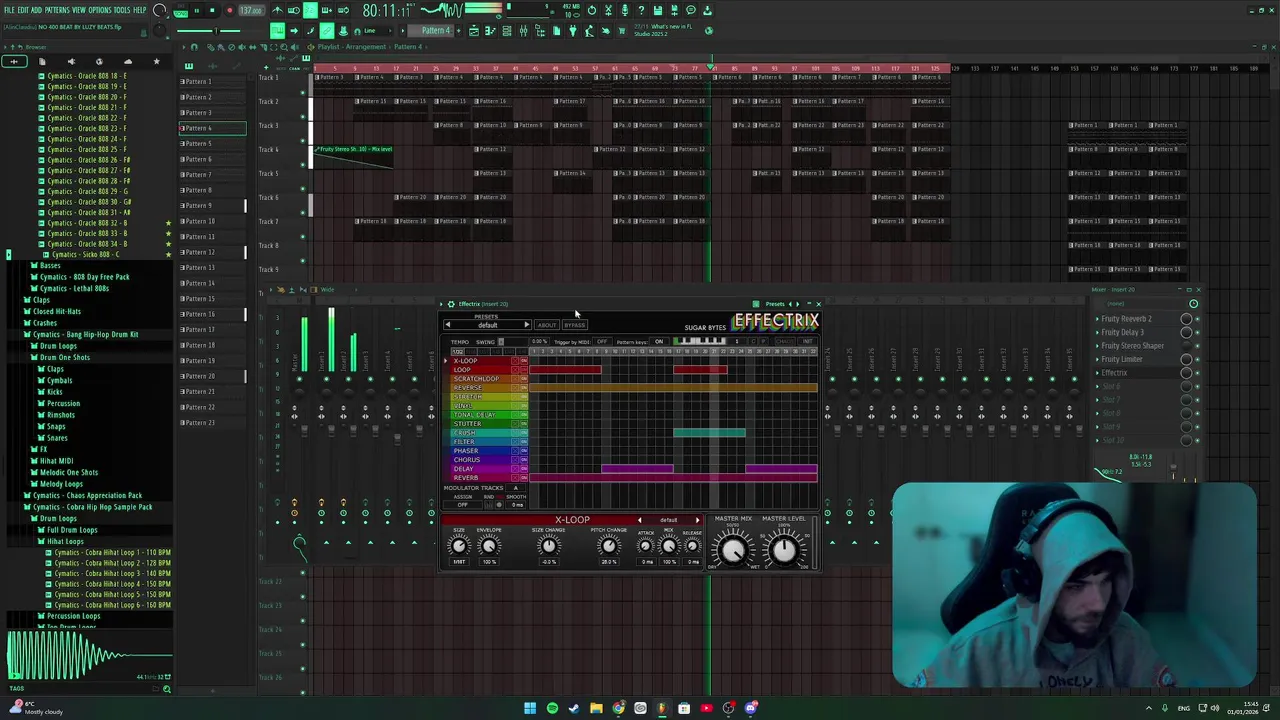The height and width of the screenshot is (720, 1280).
Task: Open the OPTIONS menu
Action: pyautogui.click(x=100, y=10)
